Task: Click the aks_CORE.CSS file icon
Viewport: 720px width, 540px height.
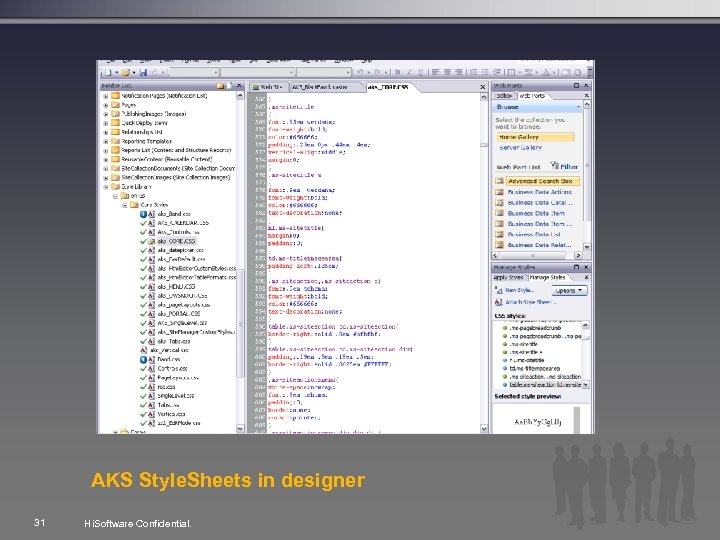Action: 152,241
